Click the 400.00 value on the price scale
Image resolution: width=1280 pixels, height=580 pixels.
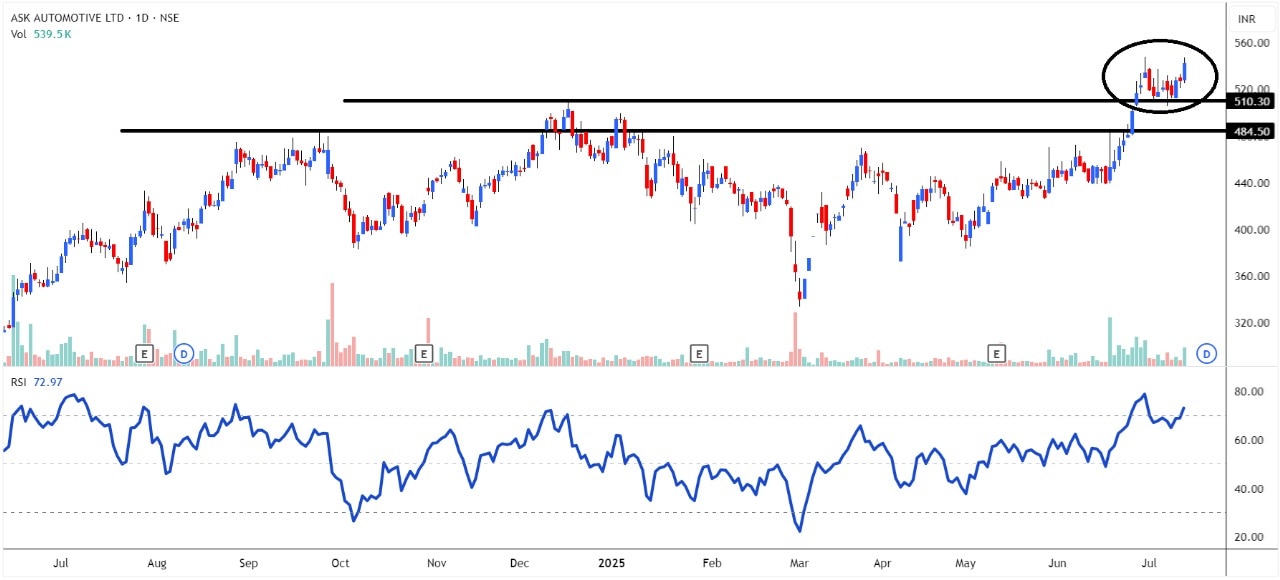pos(1252,230)
